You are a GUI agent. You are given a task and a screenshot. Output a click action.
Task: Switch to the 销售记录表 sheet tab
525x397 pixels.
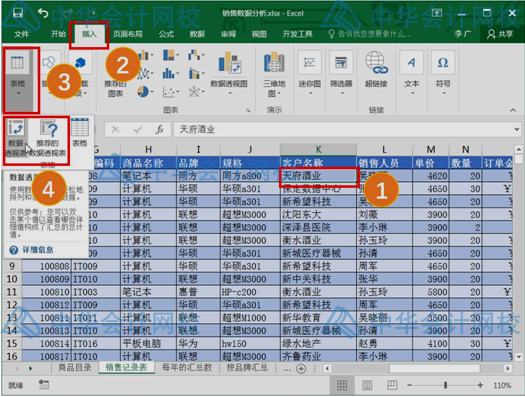tap(126, 368)
